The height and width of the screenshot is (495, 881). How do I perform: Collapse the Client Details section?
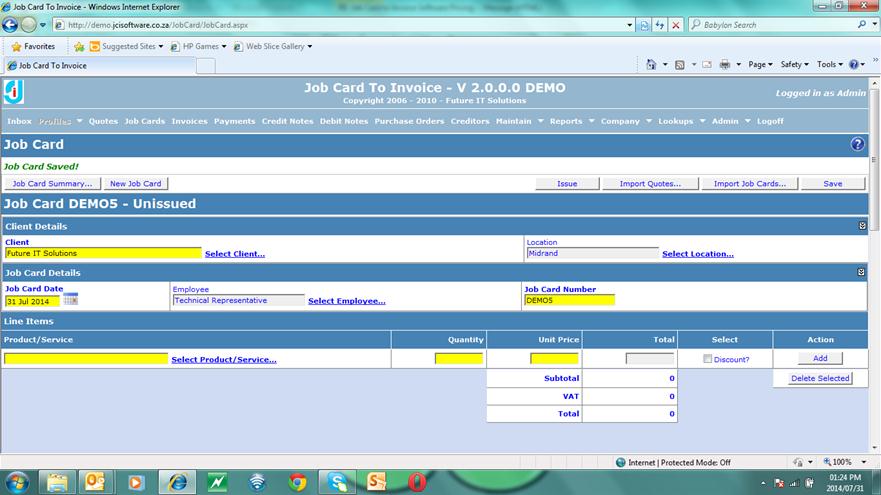click(862, 226)
